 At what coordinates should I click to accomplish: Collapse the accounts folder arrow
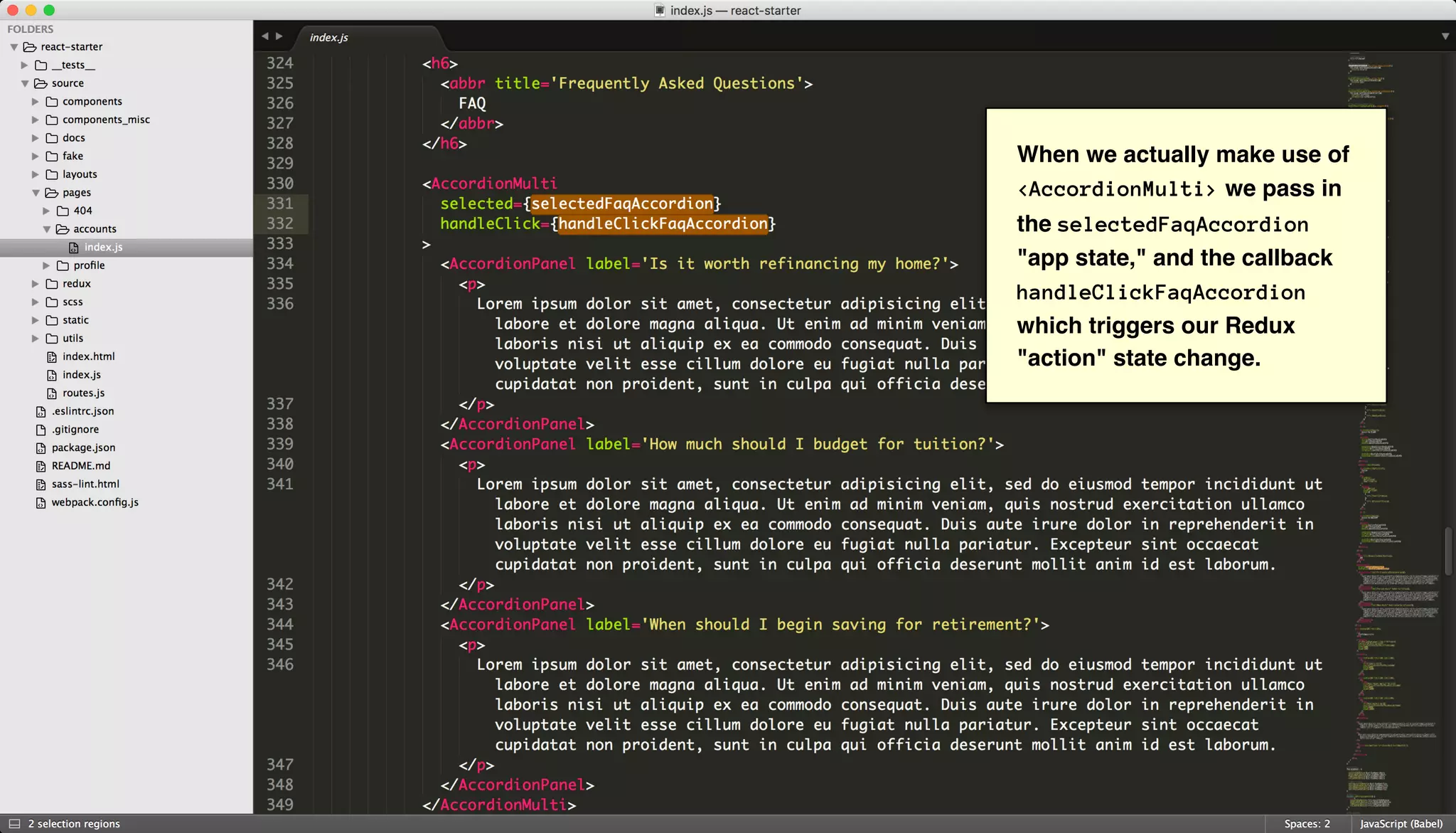click(x=47, y=229)
